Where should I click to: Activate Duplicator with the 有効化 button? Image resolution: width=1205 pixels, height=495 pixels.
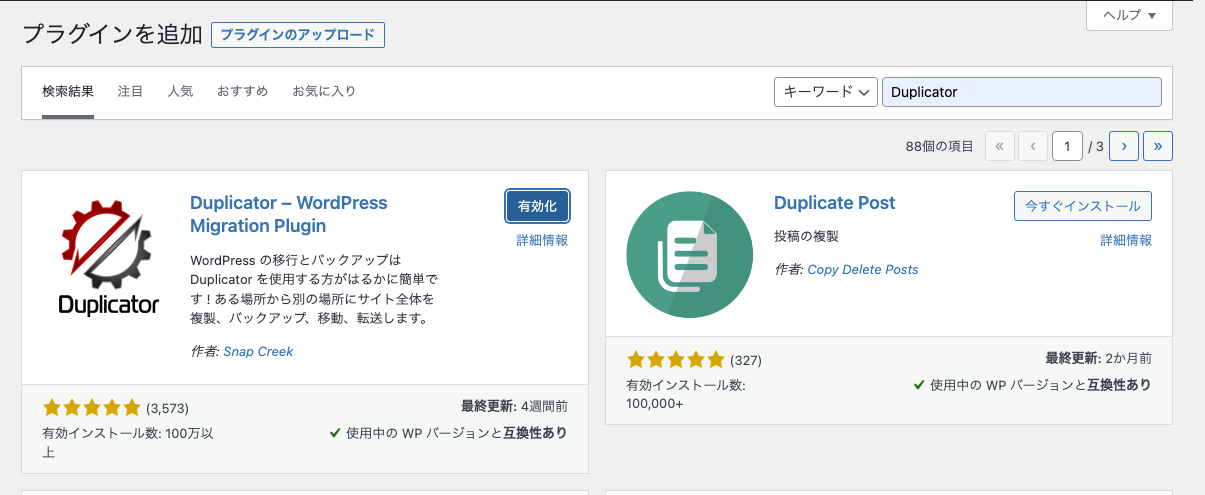pos(538,206)
